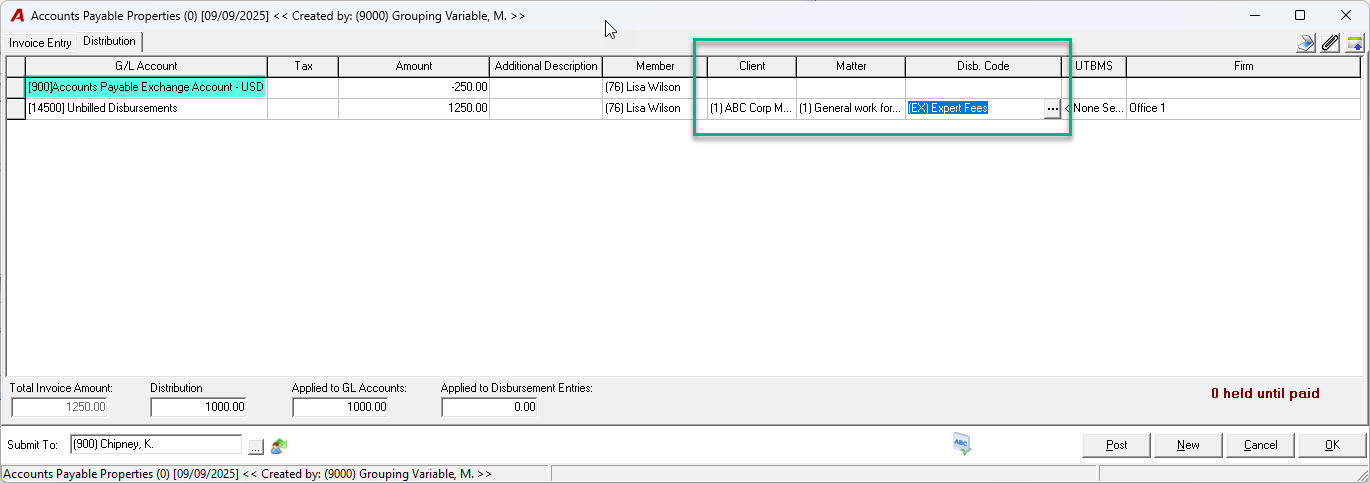The width and height of the screenshot is (1370, 483).
Task: Click the Cancel button
Action: point(1260,445)
